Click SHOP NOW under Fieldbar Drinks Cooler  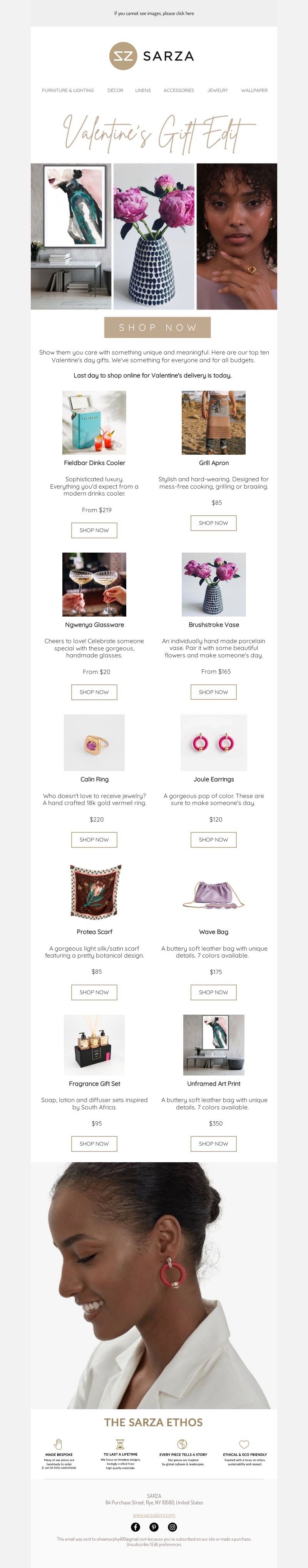coord(94,530)
